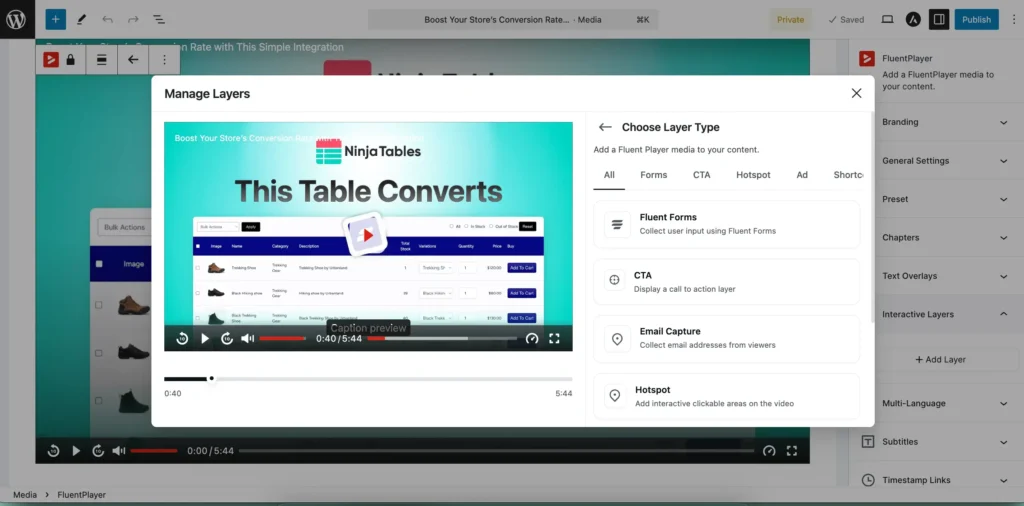Click the Email Capture pin icon
Viewport: 1024px width, 506px height.
[617, 339]
